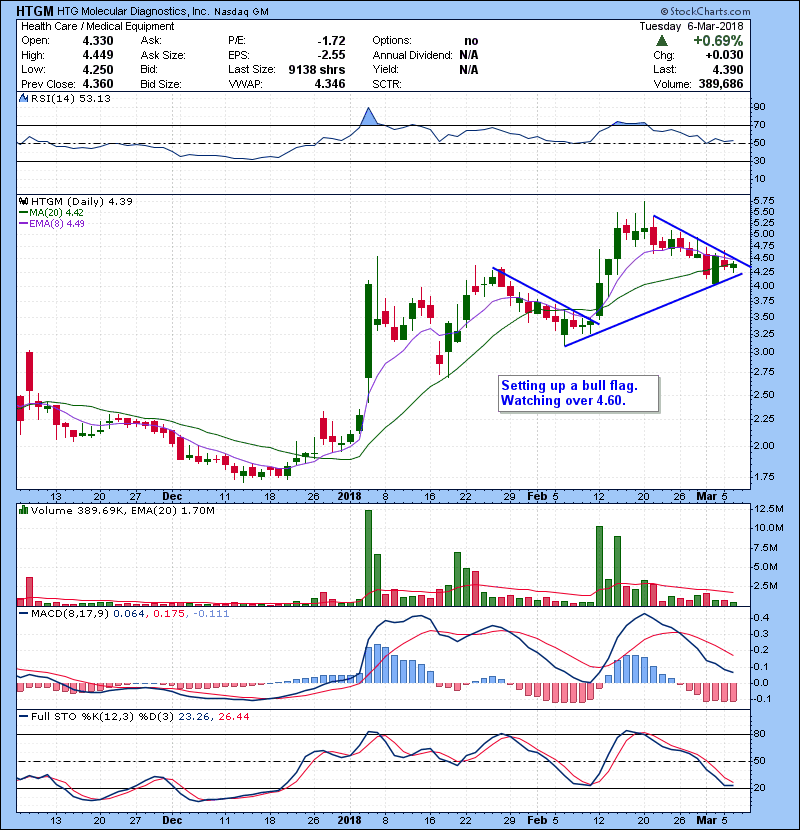Click the Options value no

[471, 41]
